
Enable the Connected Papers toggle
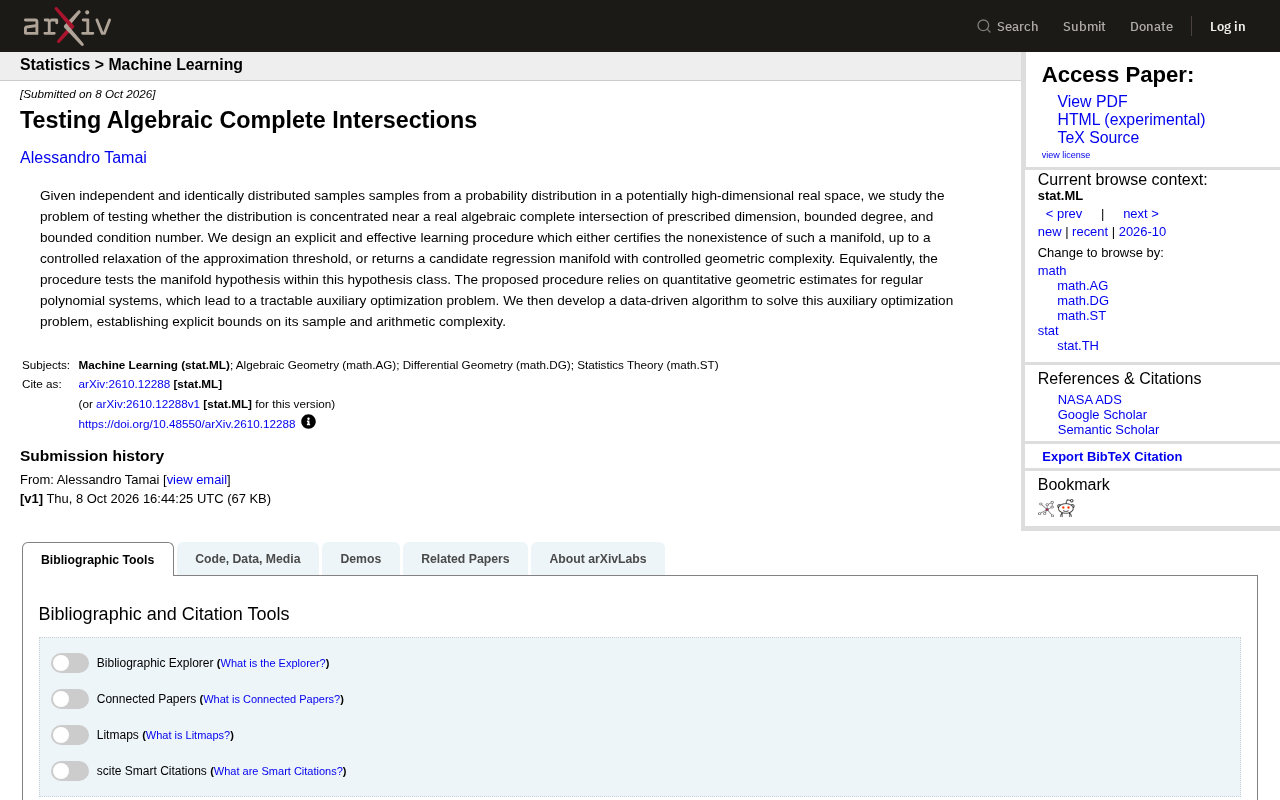(x=70, y=699)
